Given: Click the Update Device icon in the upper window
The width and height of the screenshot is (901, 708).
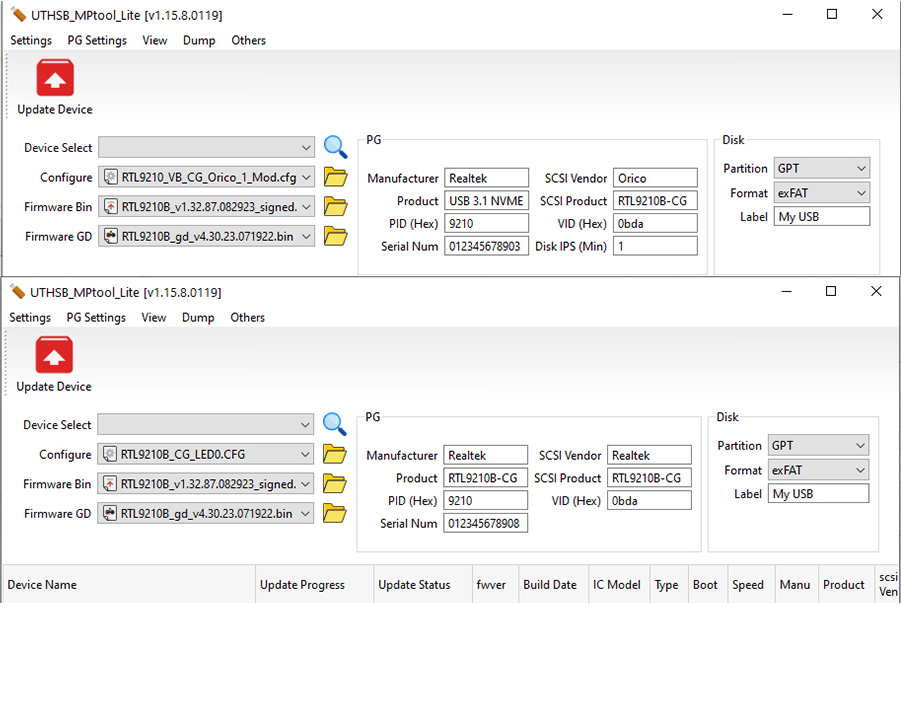Looking at the screenshot, I should point(55,79).
